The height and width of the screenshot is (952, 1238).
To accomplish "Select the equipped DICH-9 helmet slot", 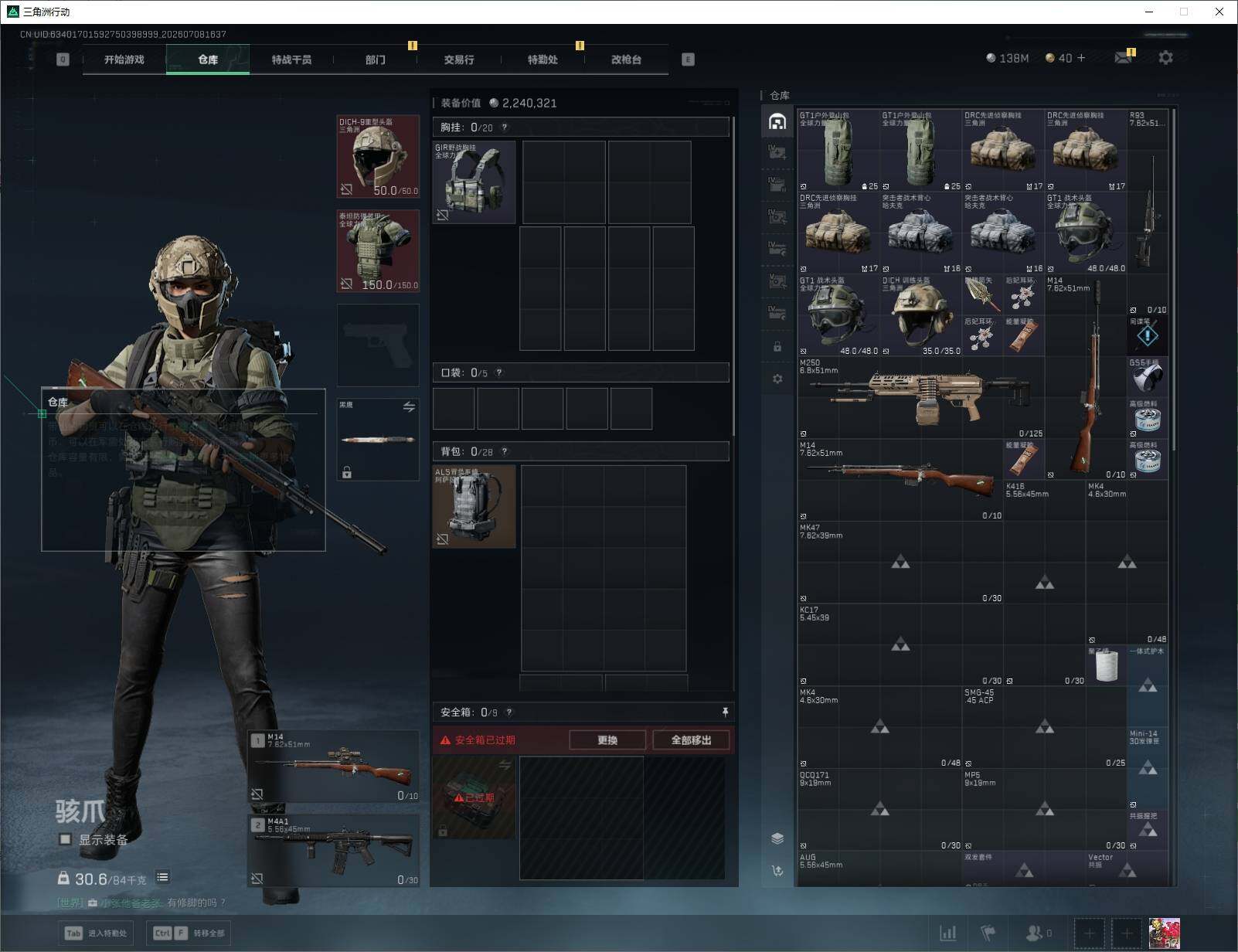I will click(378, 157).
